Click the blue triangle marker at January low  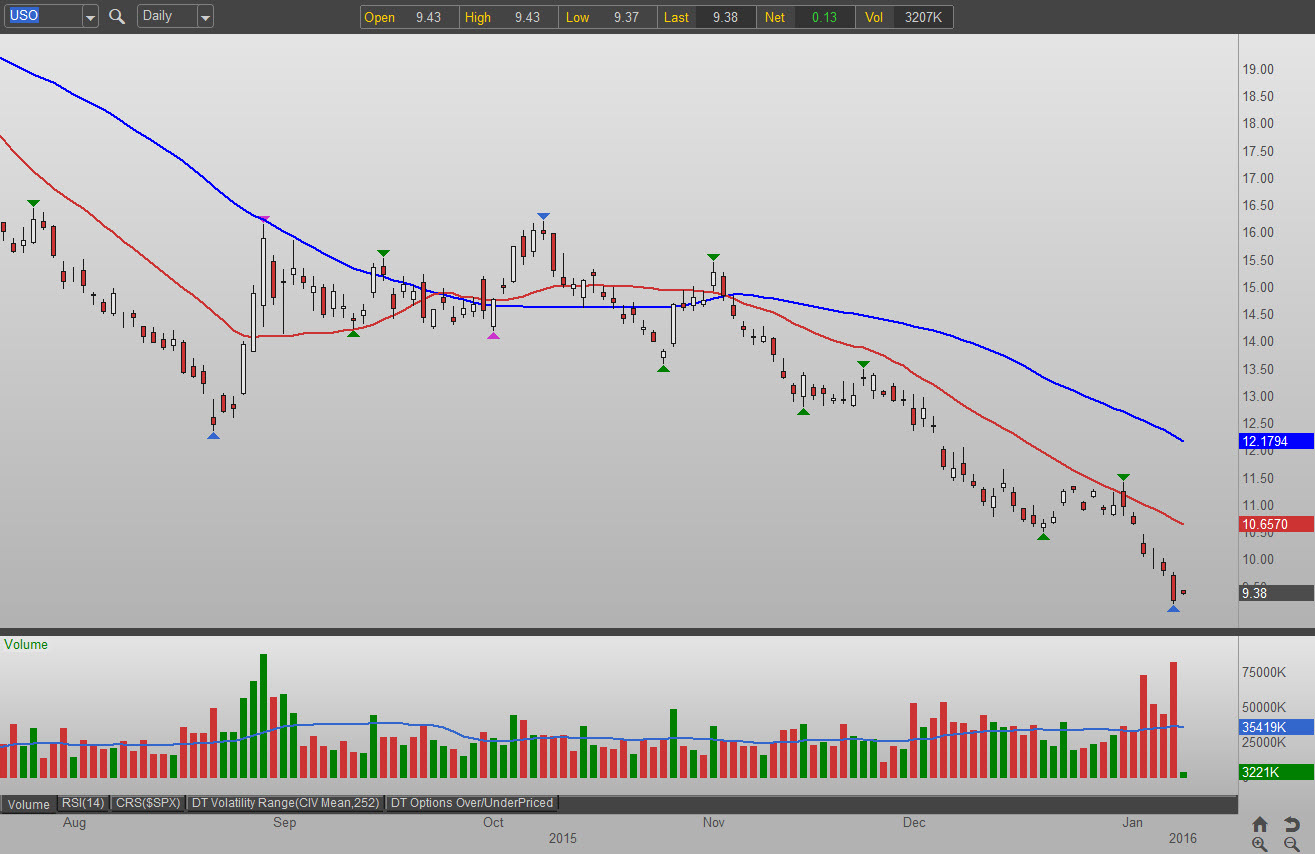tap(1173, 608)
